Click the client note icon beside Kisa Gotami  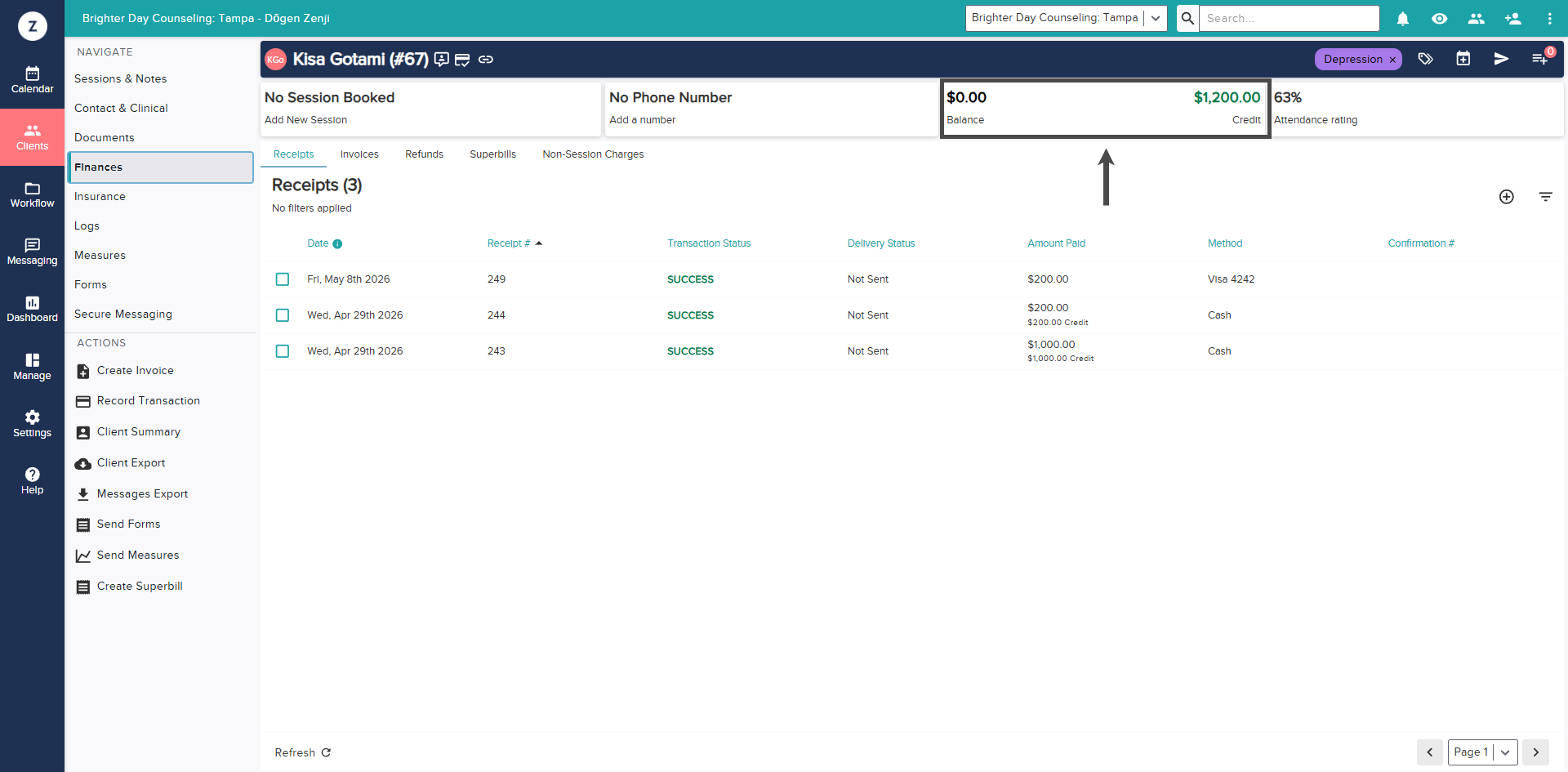442,60
